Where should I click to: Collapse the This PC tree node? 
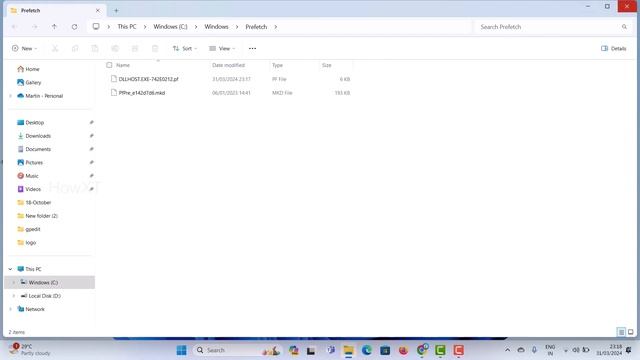pyautogui.click(x=10, y=269)
